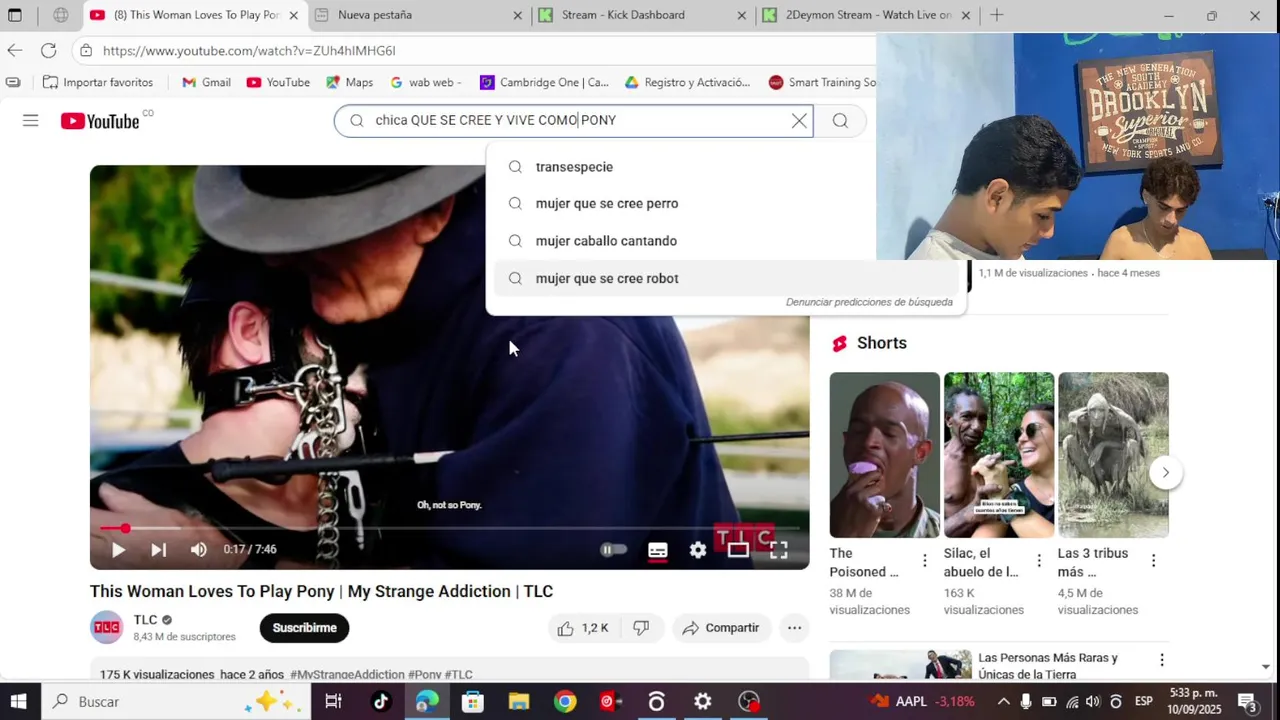The image size is (1280, 720).
Task: Like the video showing 1,2 K
Action: [584, 628]
